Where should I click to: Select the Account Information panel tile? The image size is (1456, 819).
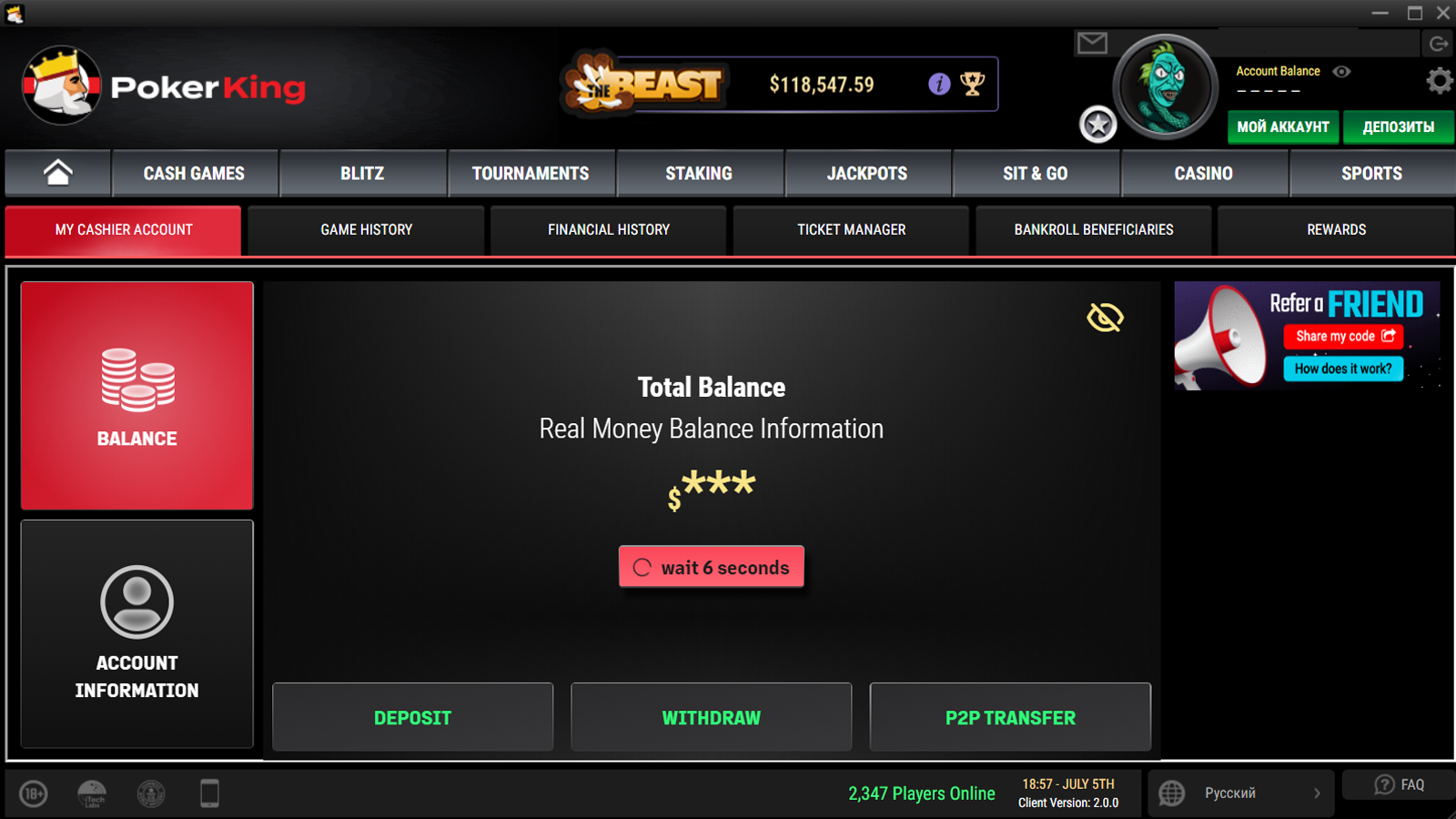[x=136, y=633]
